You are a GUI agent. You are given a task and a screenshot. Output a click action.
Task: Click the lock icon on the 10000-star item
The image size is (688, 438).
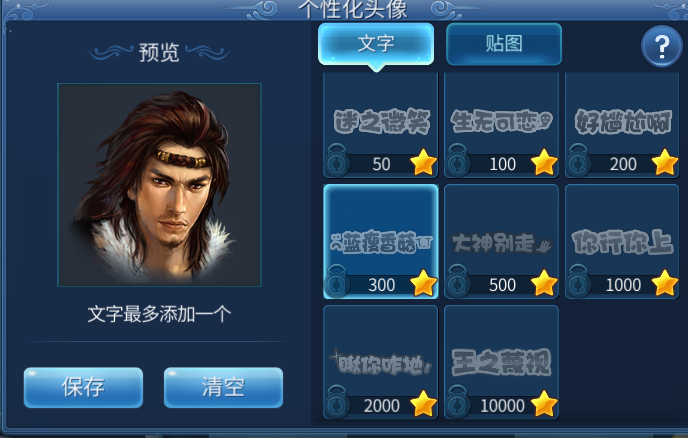[x=458, y=402]
